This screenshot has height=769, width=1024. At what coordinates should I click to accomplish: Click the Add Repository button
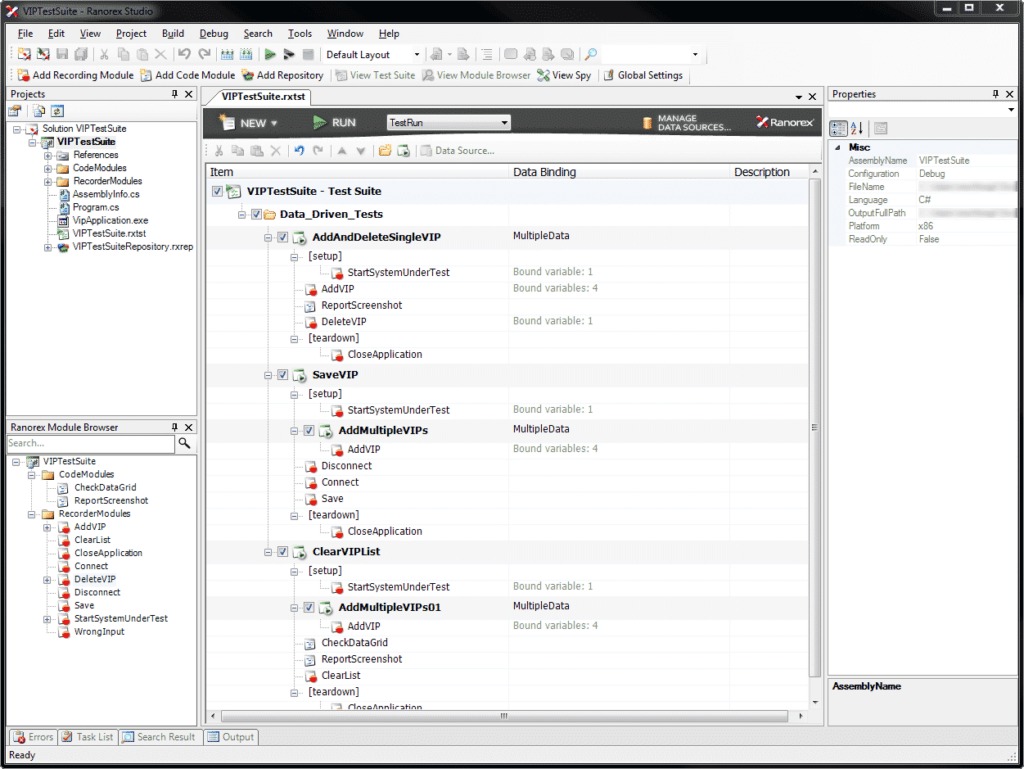pos(282,75)
